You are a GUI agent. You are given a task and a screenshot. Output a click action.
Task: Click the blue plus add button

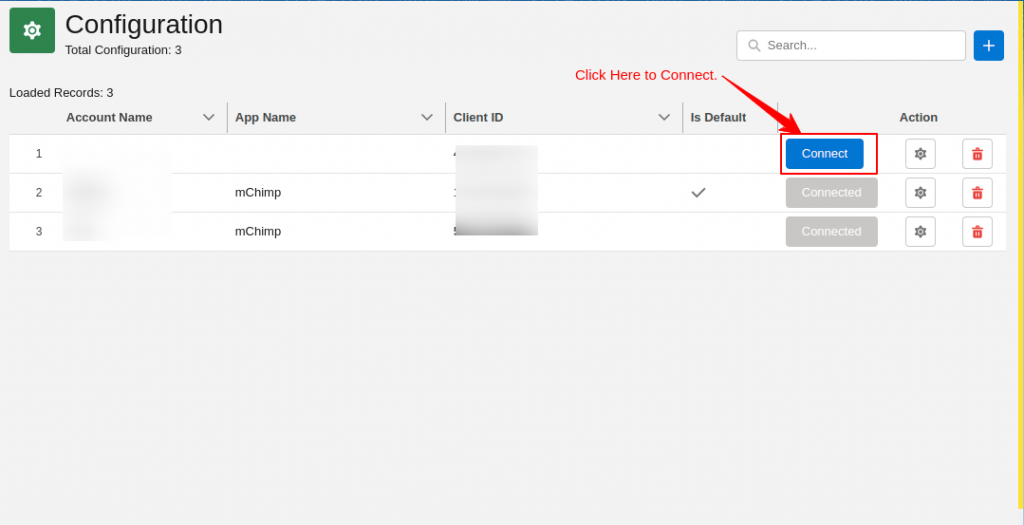988,45
